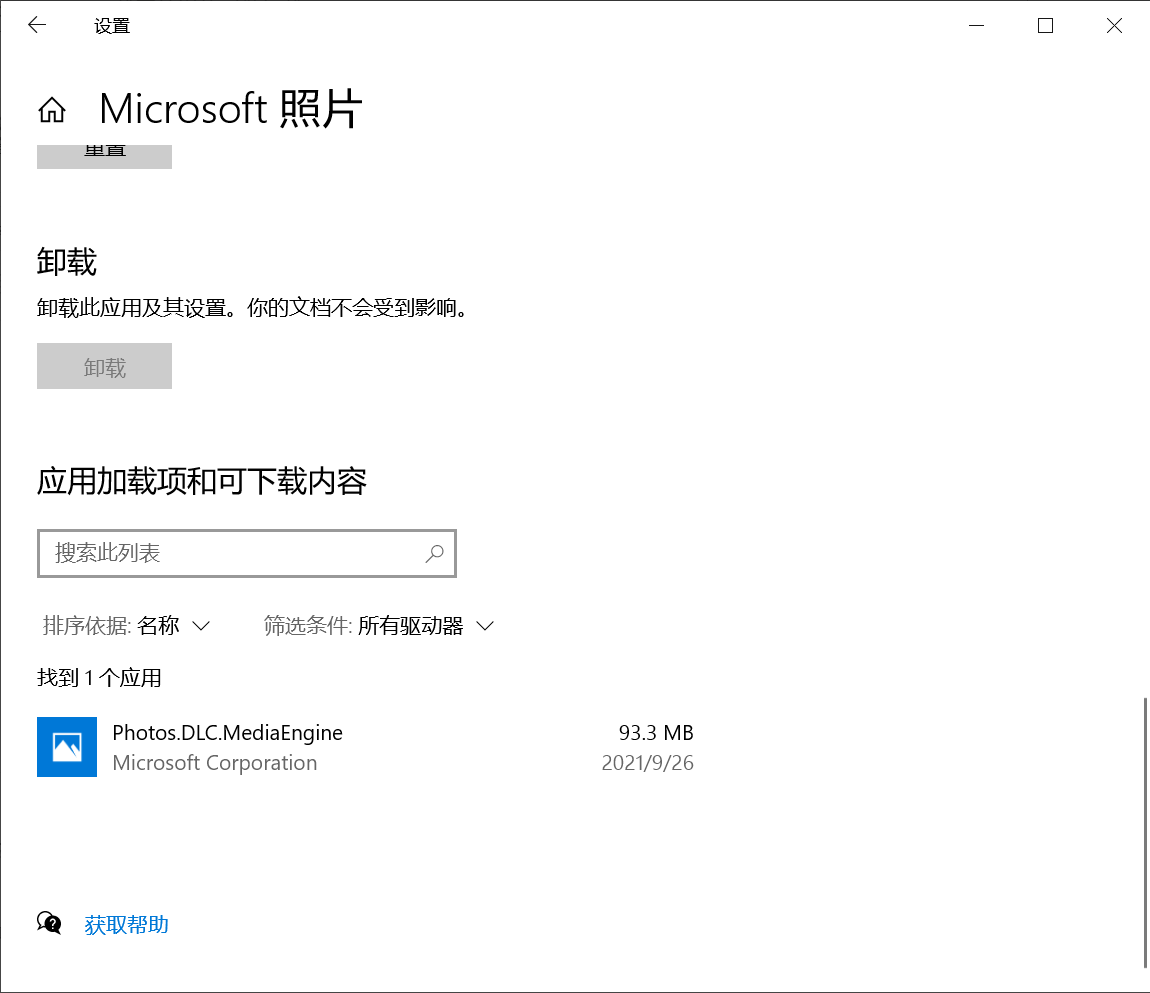The height and width of the screenshot is (993, 1150).
Task: Click the 卸载 section heading
Action: click(x=67, y=262)
